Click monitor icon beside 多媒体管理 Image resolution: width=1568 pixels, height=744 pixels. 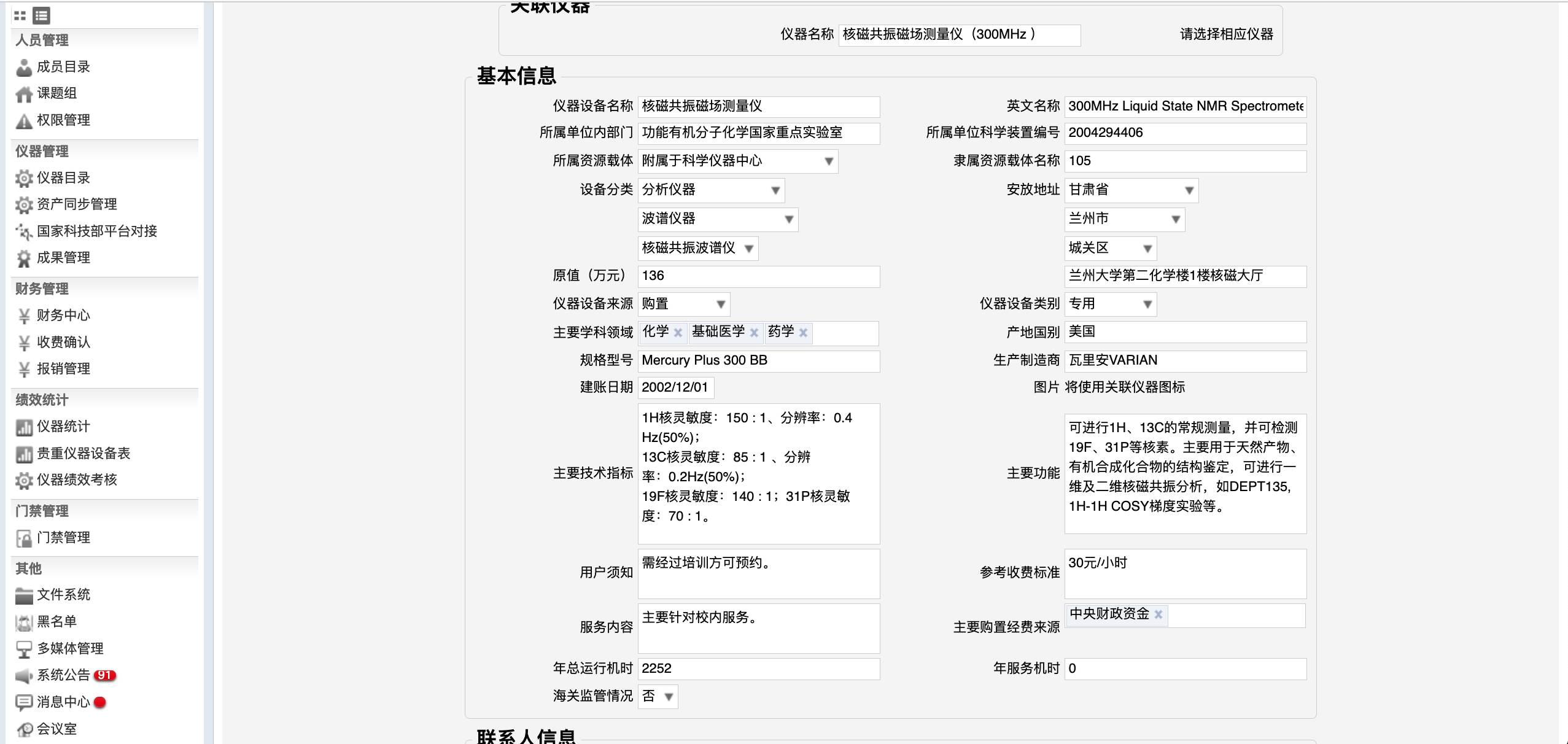[24, 649]
